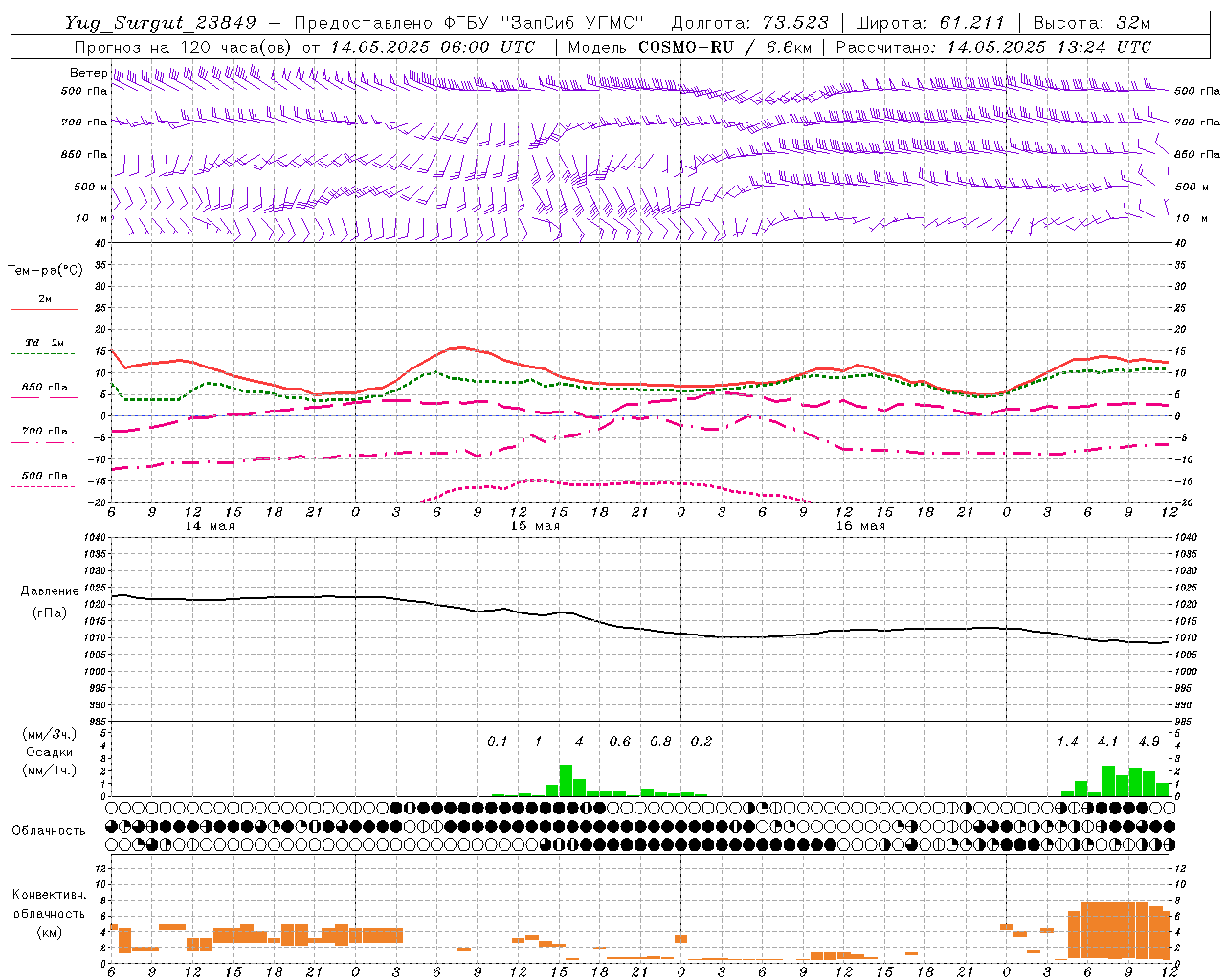Click the 0.1 three-hour precipitation value
Image resolution: width=1225 pixels, height=980 pixels.
point(498,742)
